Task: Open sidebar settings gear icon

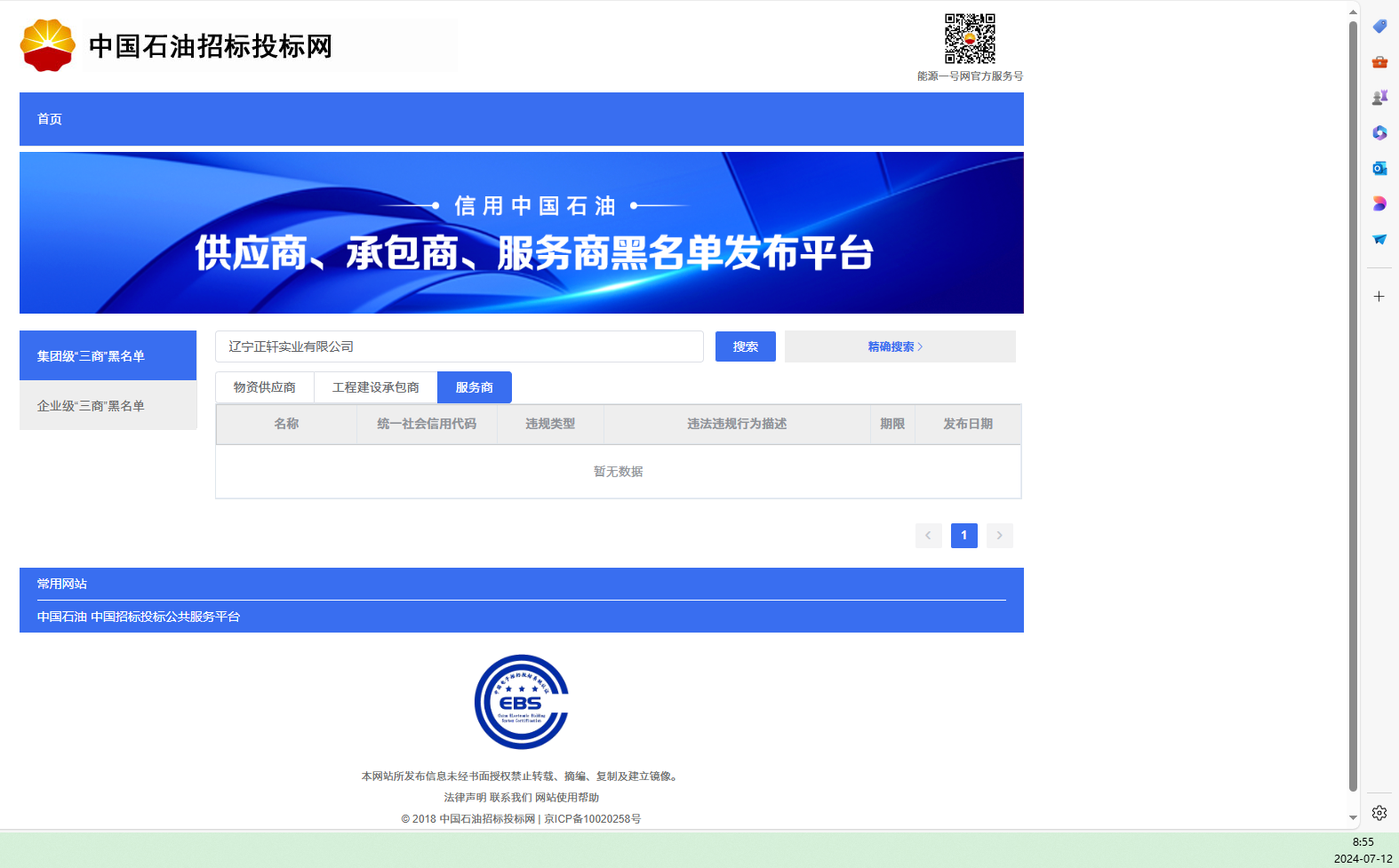Action: click(1379, 813)
